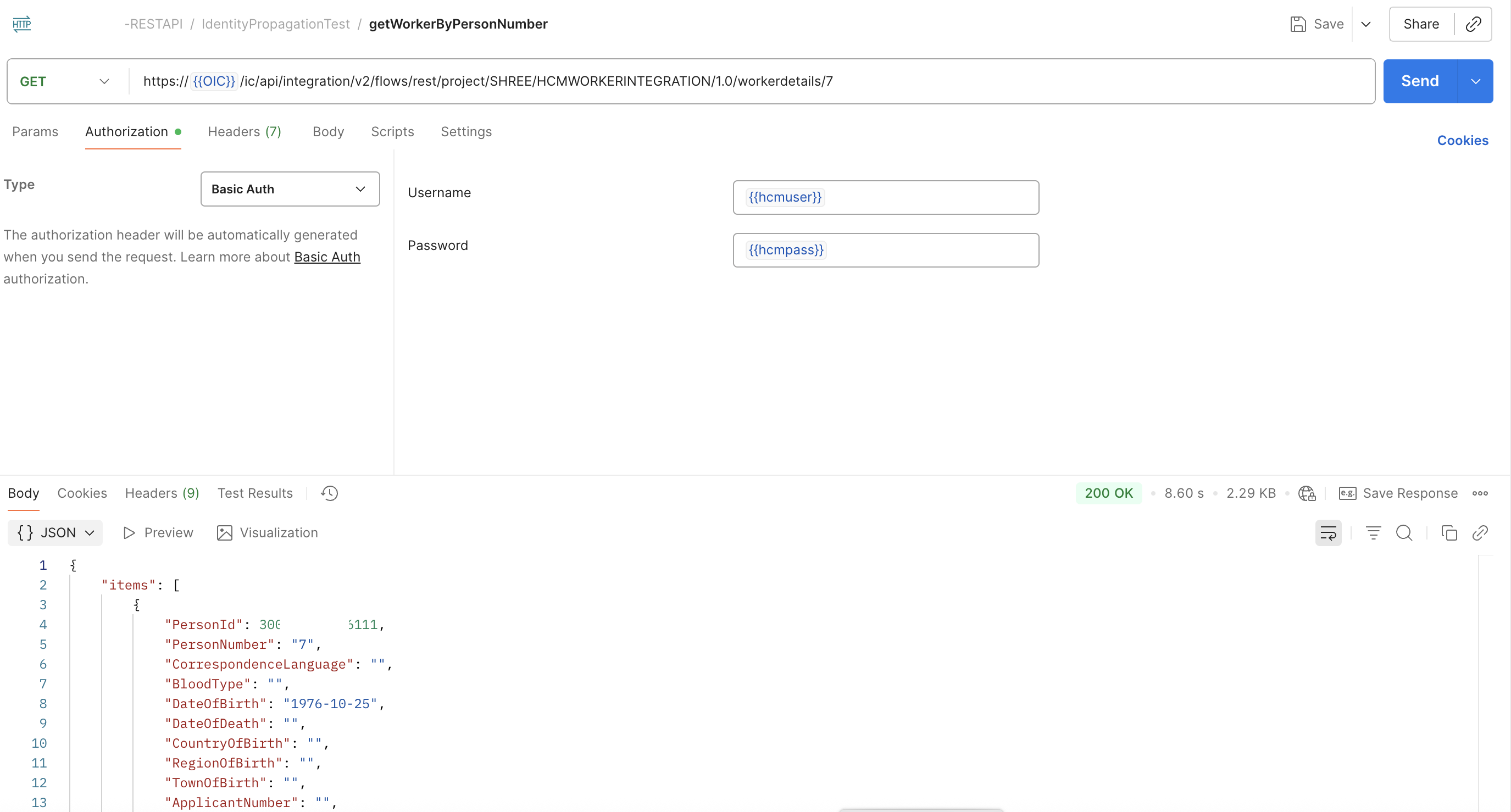The width and height of the screenshot is (1511, 812).
Task: Open the Basic Auth learn-more link
Action: click(x=327, y=257)
